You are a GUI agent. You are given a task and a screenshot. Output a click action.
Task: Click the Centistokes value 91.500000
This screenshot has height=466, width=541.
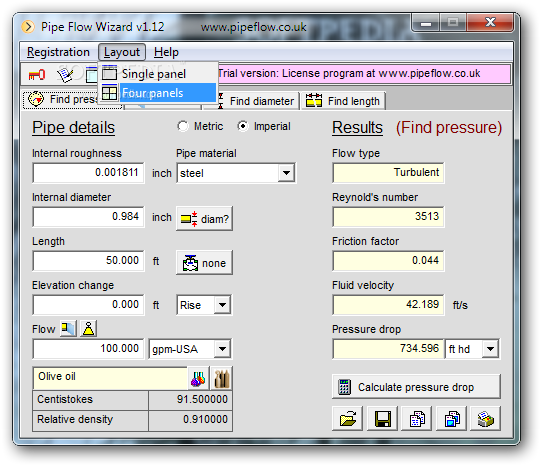click(x=190, y=400)
